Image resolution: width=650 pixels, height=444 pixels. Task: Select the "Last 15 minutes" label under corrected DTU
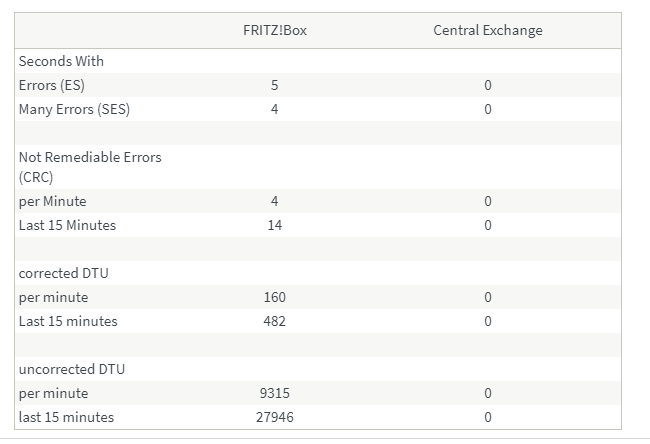click(68, 321)
